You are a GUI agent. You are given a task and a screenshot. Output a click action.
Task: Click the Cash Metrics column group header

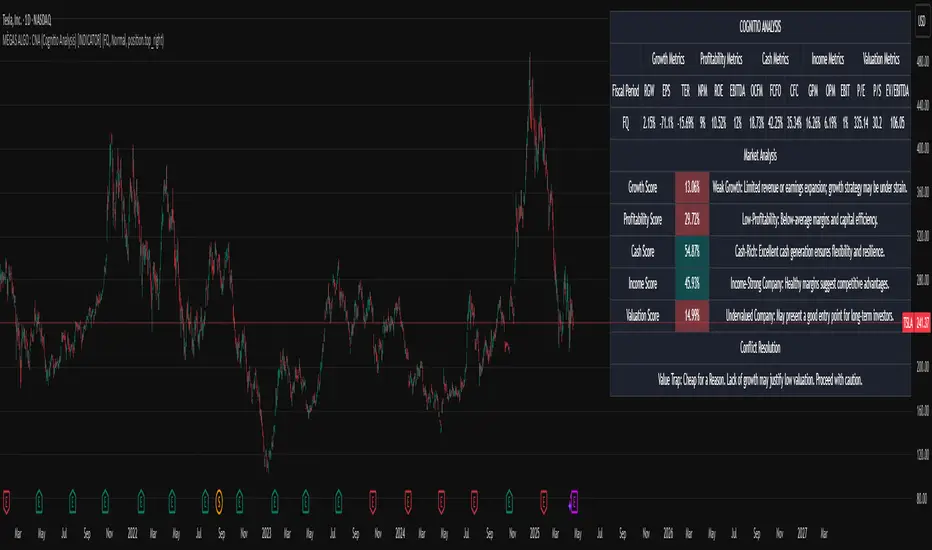(775, 59)
